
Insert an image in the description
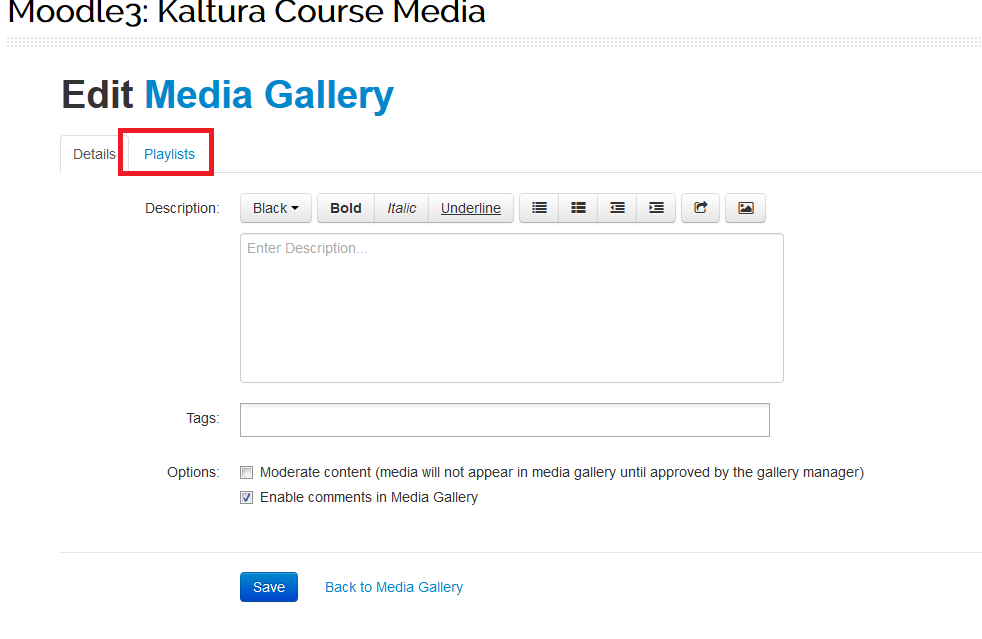point(745,208)
